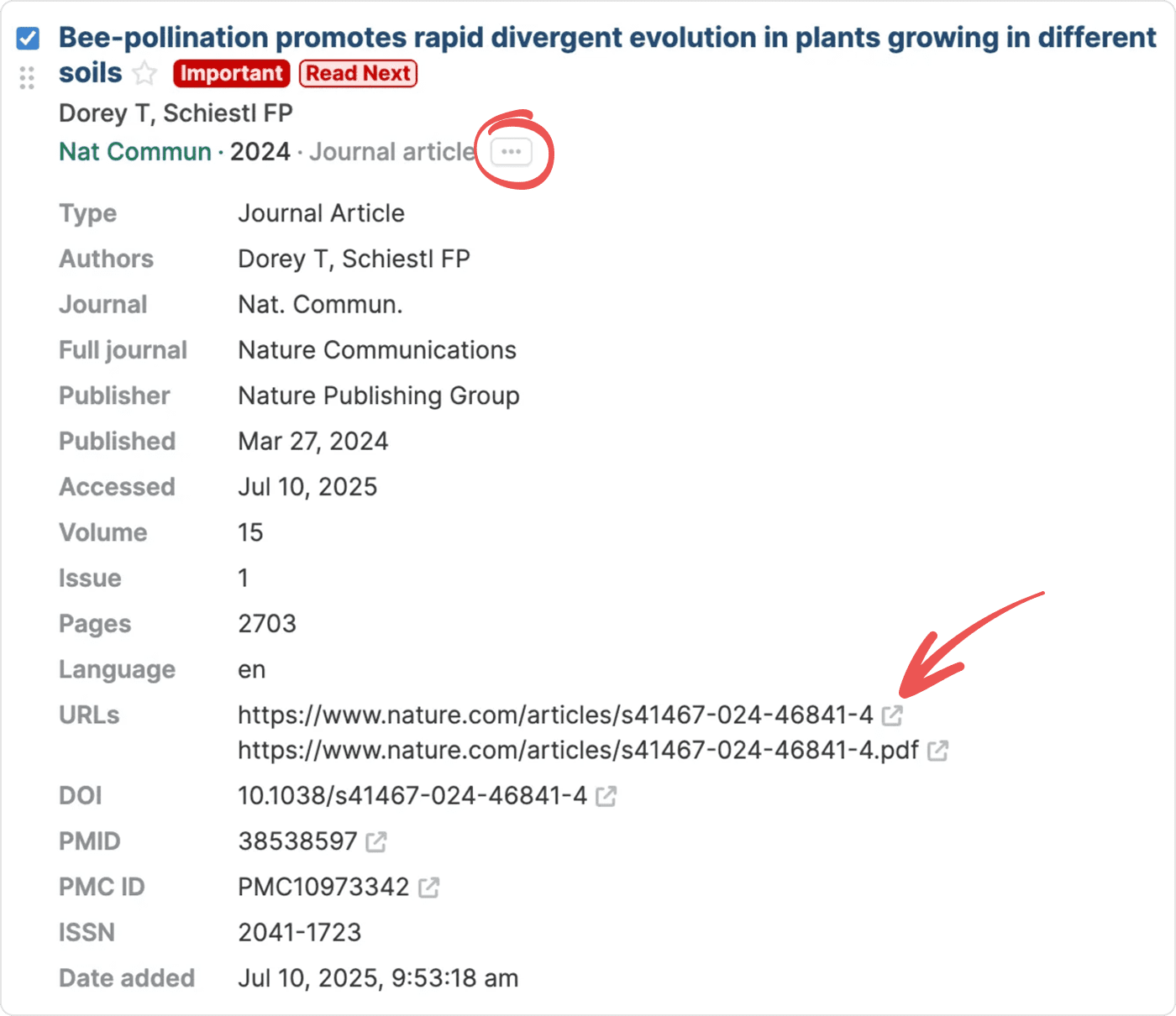Click the authors line Dorey T, Schiestl FP
The height and width of the screenshot is (1016, 1176).
point(176,113)
